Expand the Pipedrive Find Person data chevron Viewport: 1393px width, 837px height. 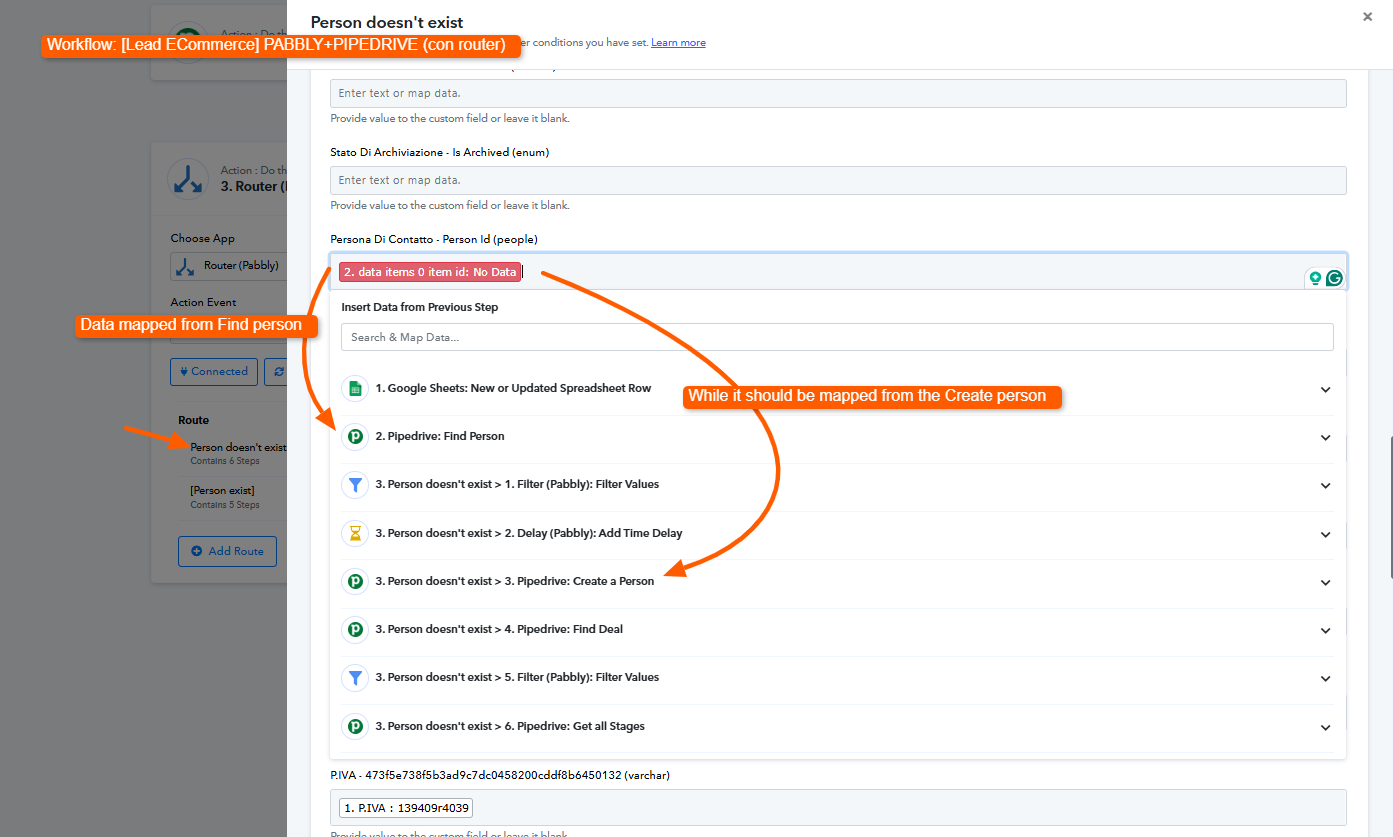pos(1325,438)
